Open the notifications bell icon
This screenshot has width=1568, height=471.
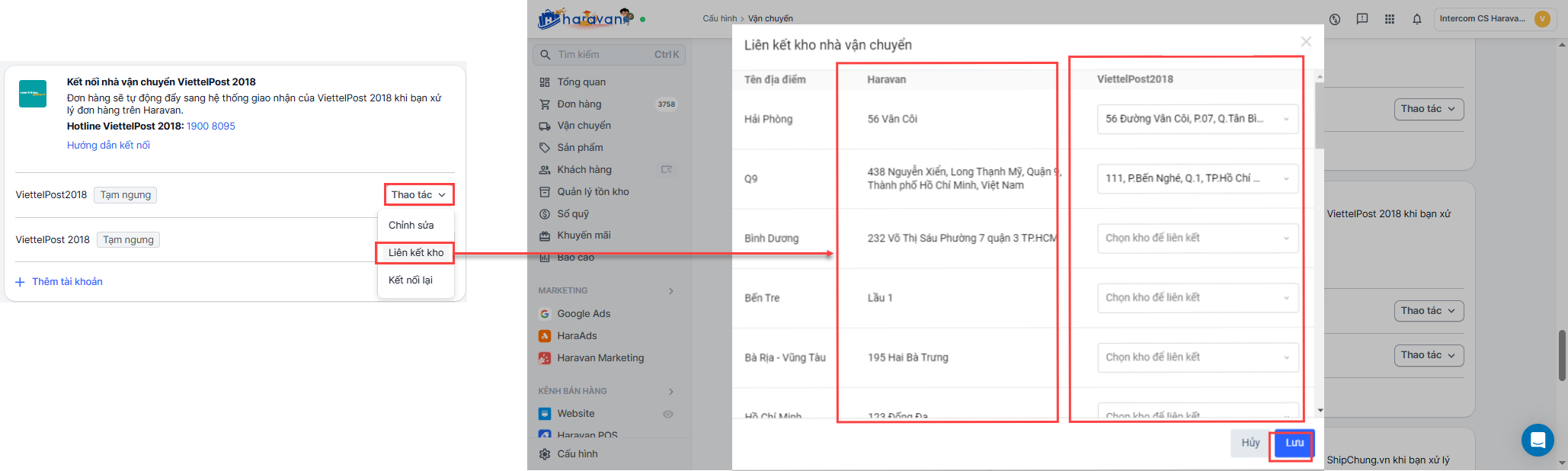pyautogui.click(x=1417, y=19)
